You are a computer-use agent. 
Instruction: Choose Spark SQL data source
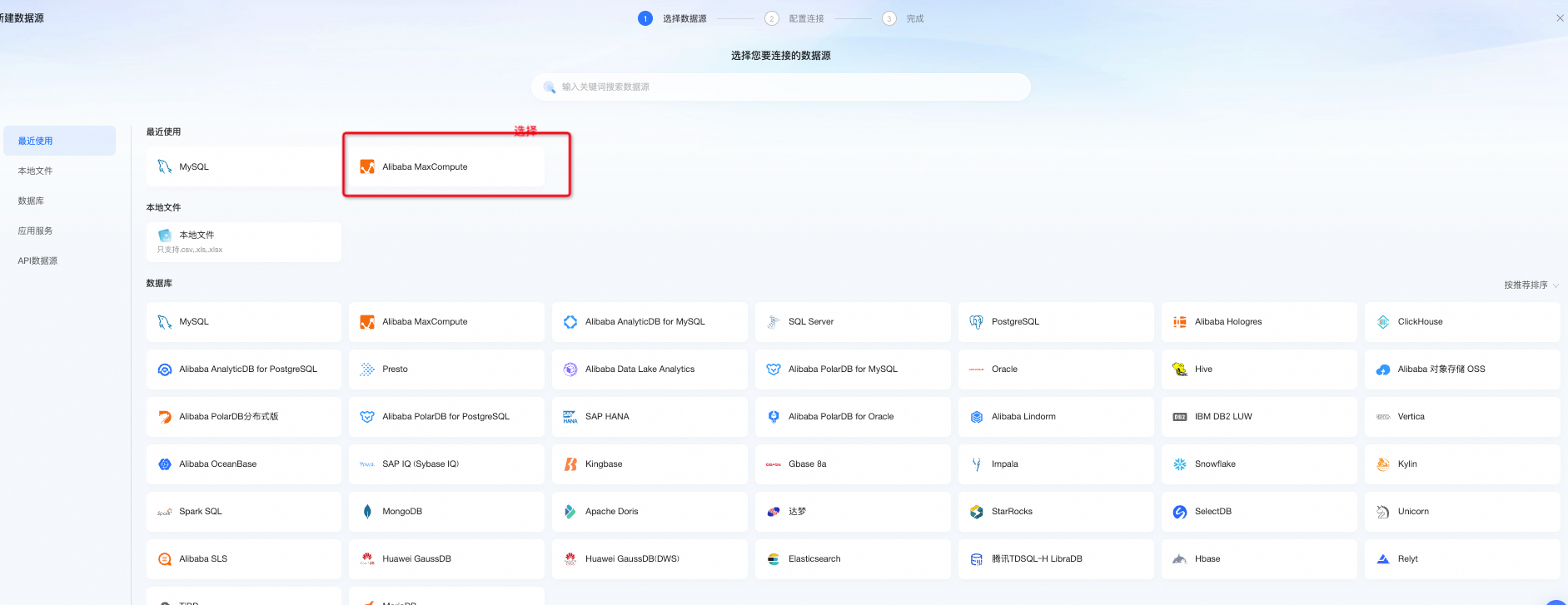[x=244, y=512]
